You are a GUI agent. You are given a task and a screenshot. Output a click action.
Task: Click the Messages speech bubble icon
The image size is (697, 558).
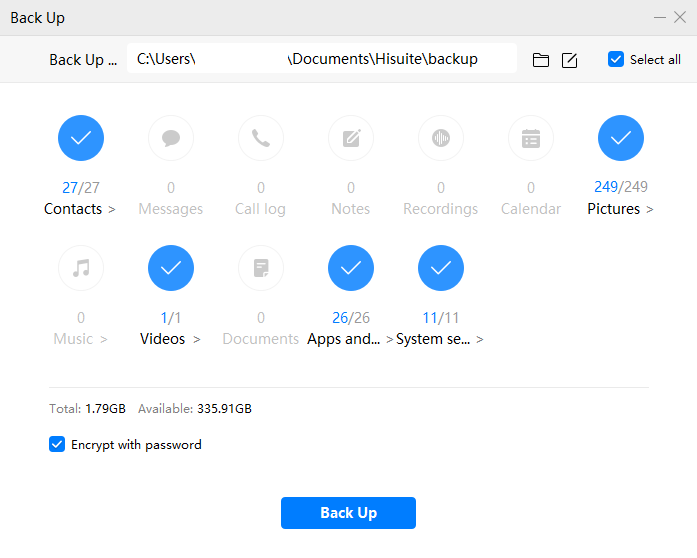tap(171, 138)
